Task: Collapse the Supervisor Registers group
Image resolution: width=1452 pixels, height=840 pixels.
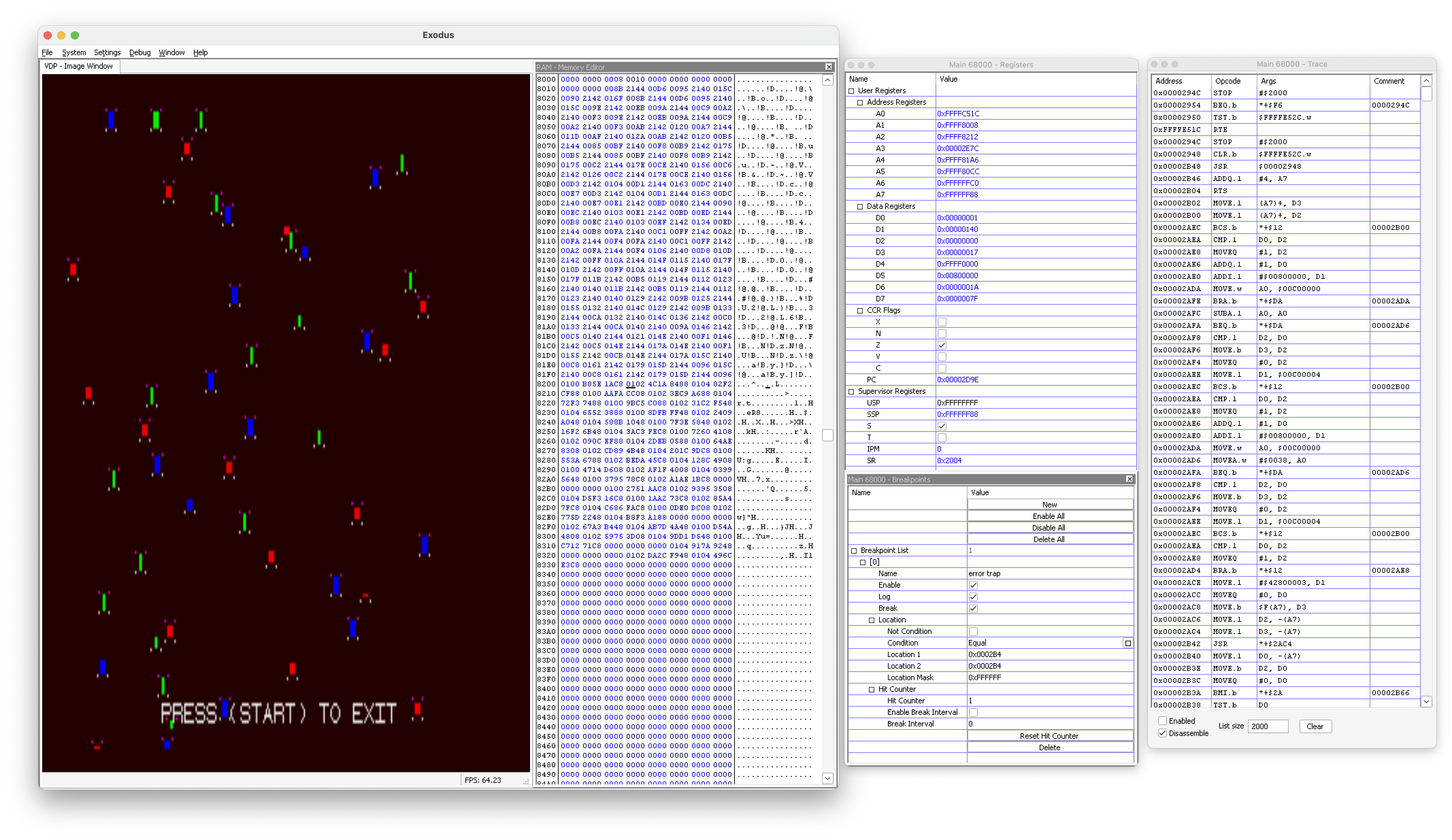Action: [851, 391]
